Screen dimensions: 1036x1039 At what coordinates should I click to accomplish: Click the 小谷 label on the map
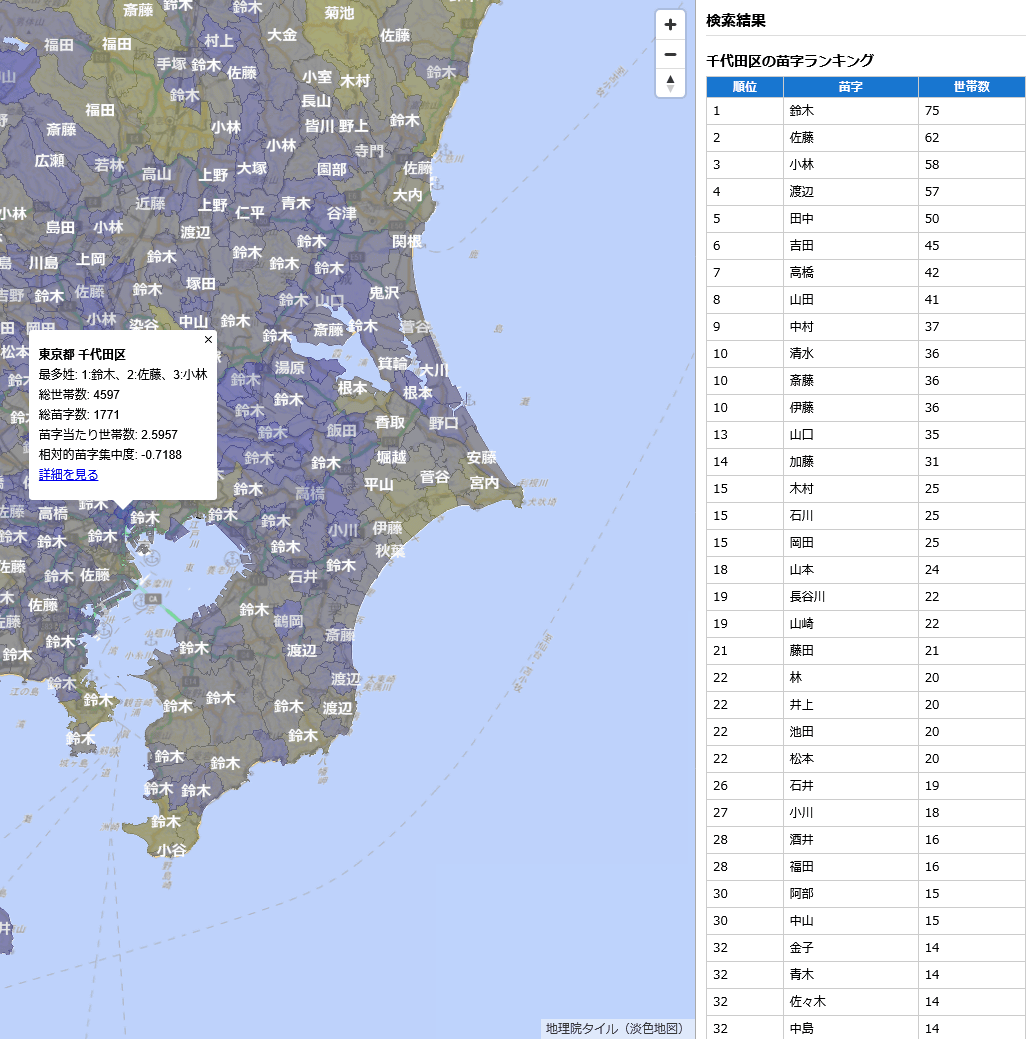pyautogui.click(x=171, y=850)
